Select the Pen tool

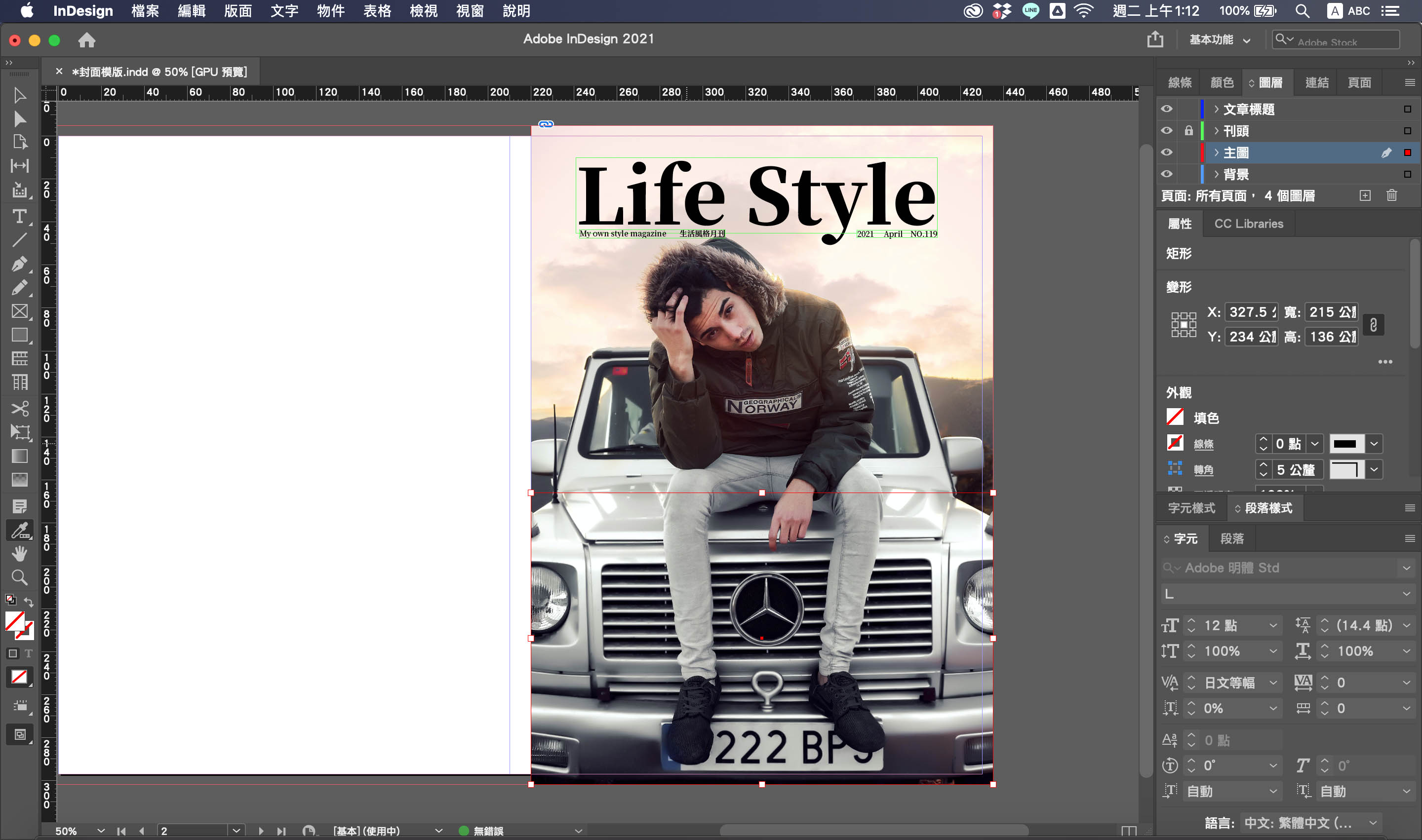(19, 264)
